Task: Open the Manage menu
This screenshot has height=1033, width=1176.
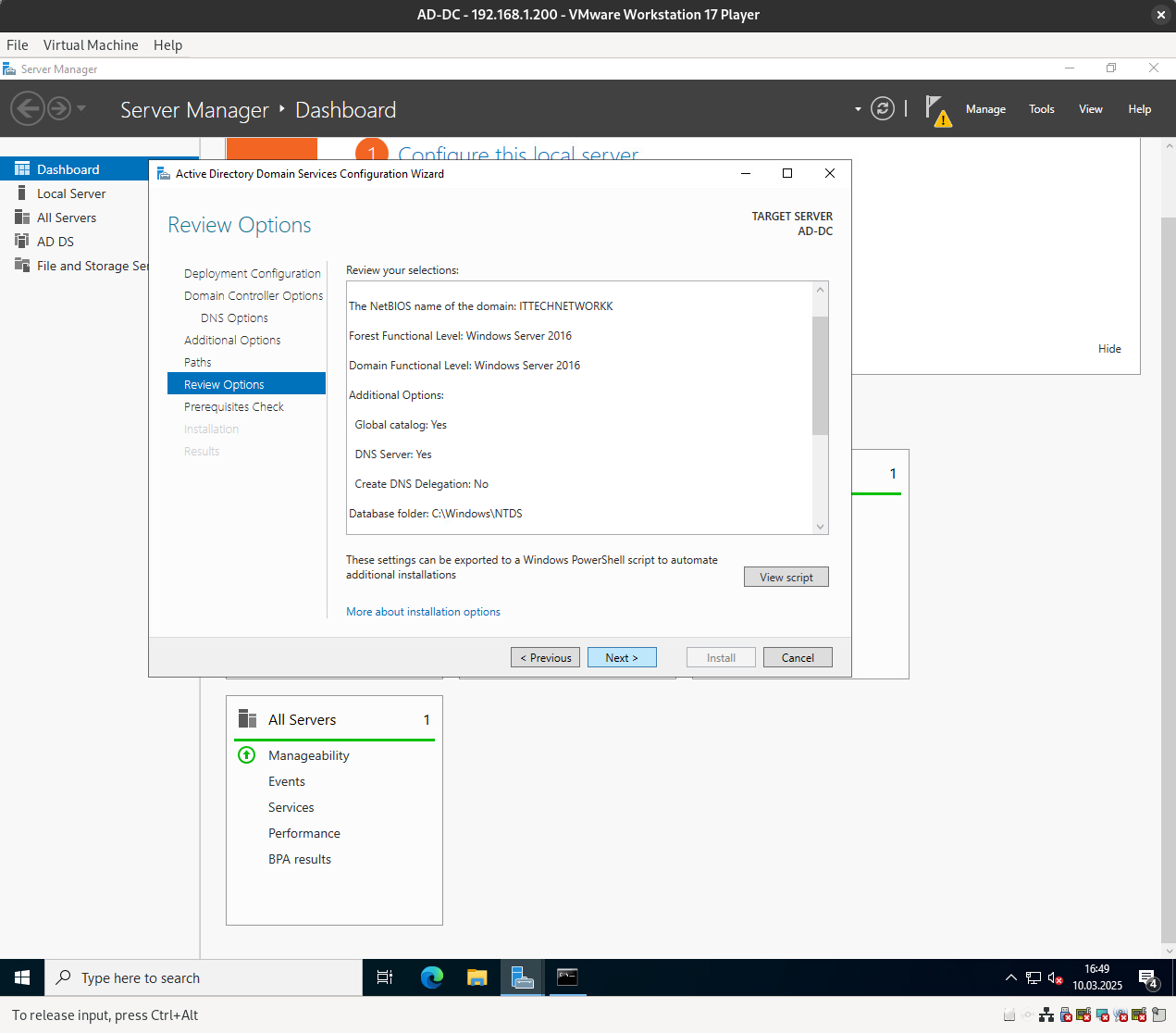Action: [985, 109]
